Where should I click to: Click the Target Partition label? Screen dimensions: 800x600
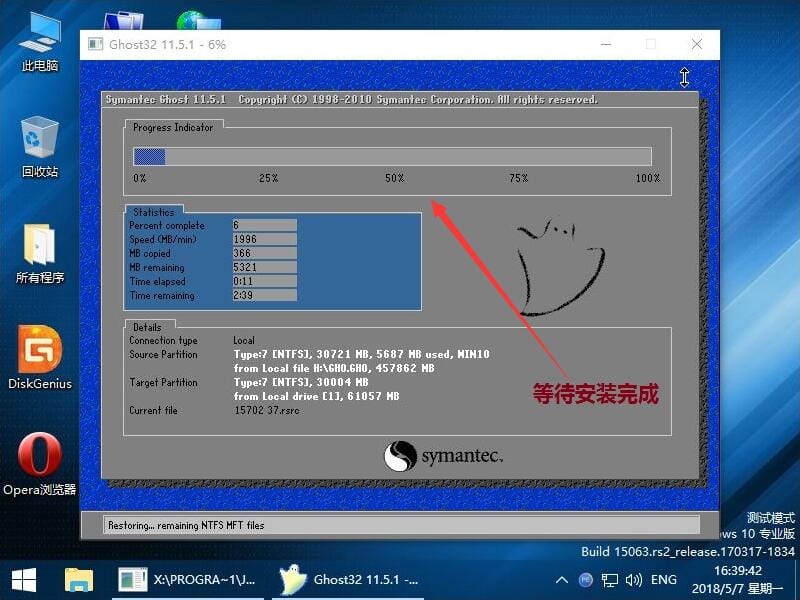click(x=163, y=382)
